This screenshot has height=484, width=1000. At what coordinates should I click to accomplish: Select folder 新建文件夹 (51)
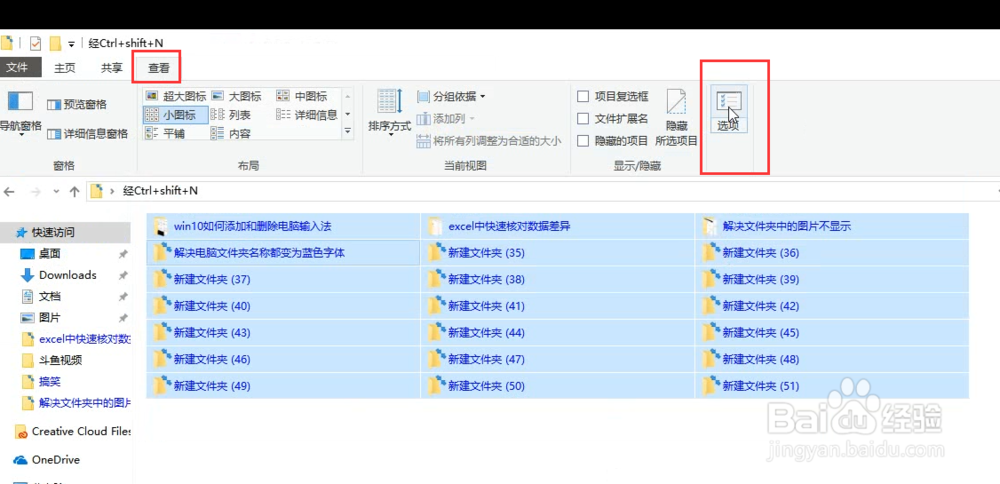(832, 386)
